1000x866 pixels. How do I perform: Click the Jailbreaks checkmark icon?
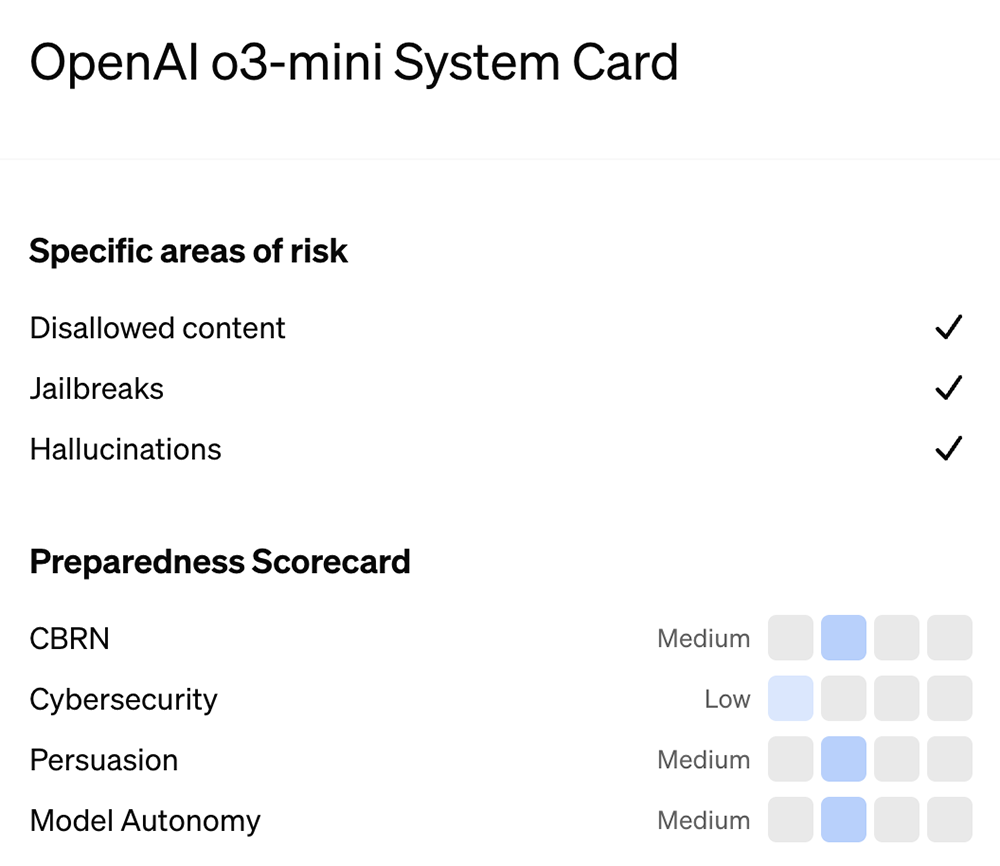[x=948, y=388]
